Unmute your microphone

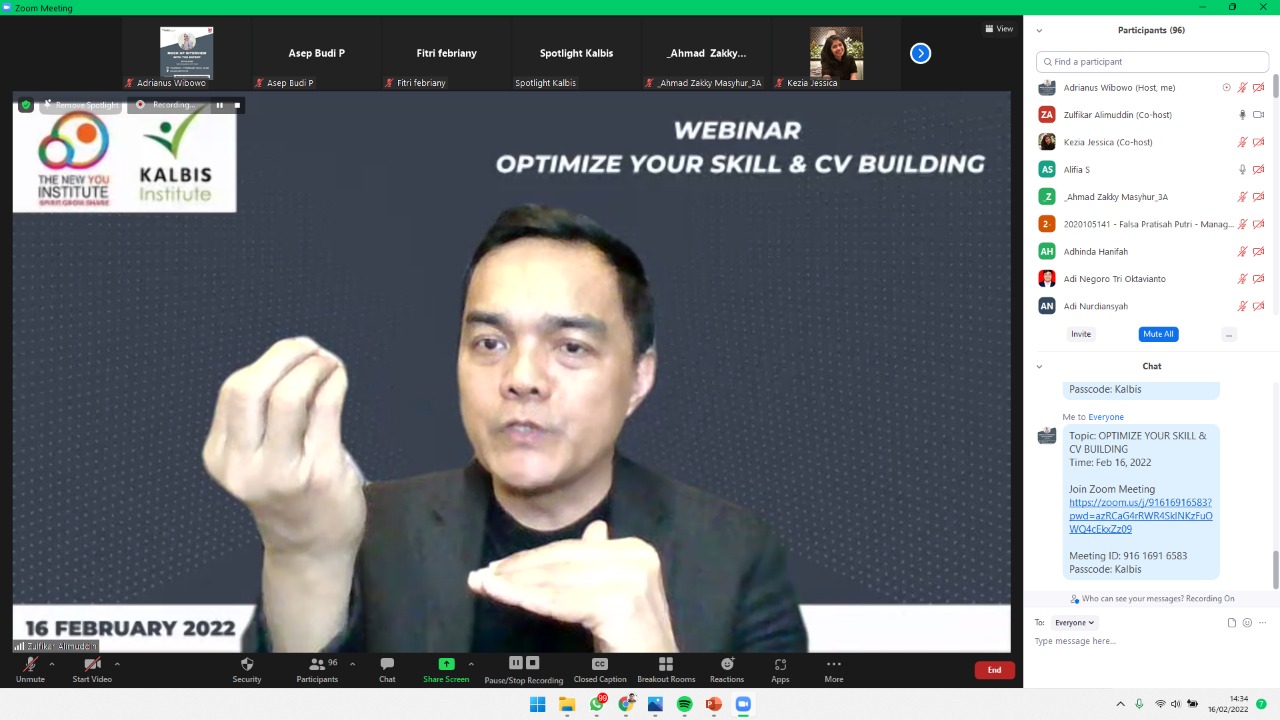(30, 665)
